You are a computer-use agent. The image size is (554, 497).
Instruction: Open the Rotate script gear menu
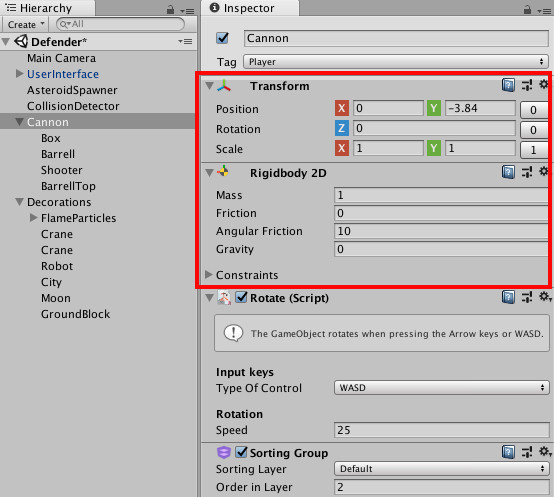[545, 297]
